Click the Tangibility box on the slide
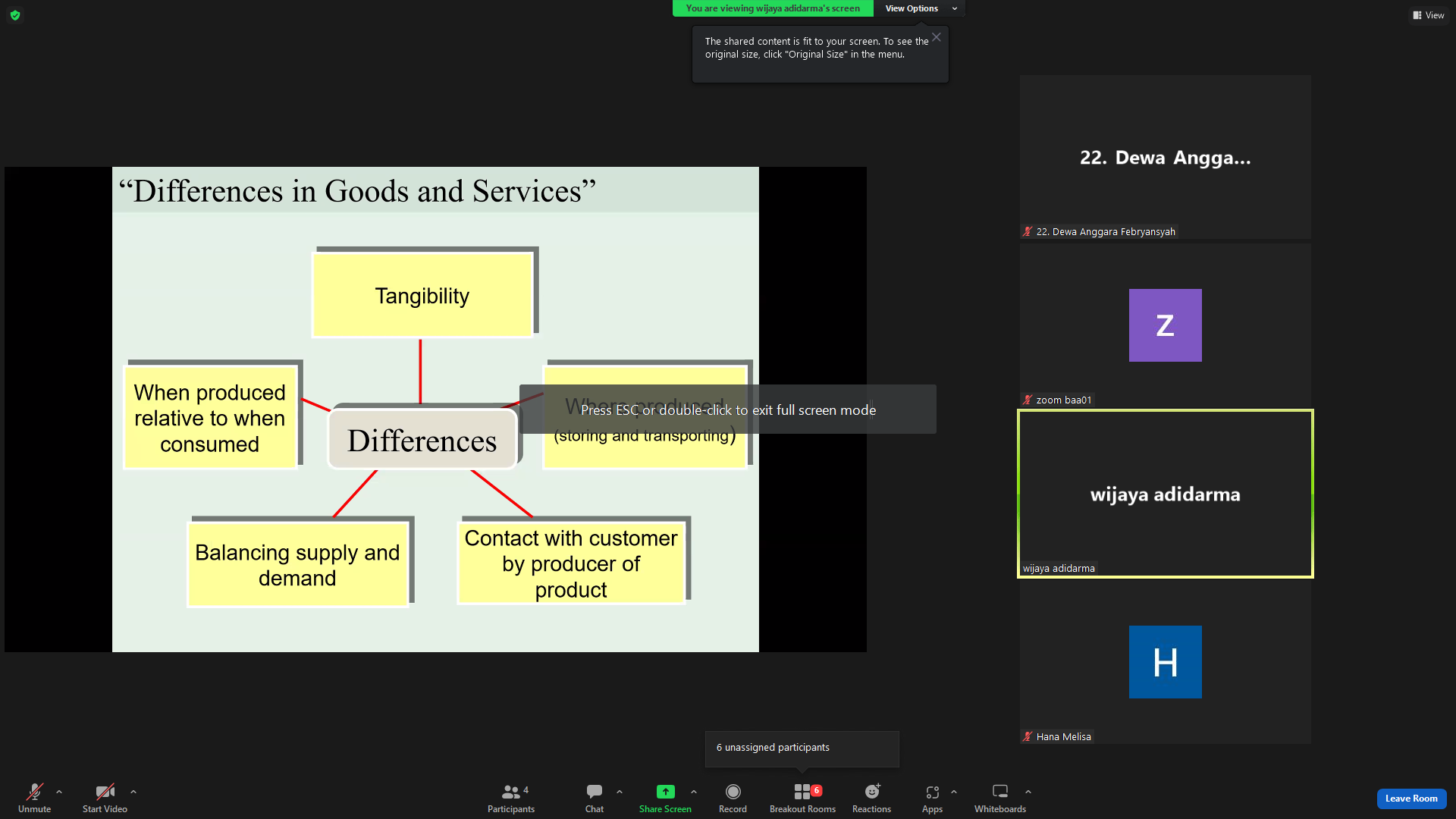 [422, 296]
